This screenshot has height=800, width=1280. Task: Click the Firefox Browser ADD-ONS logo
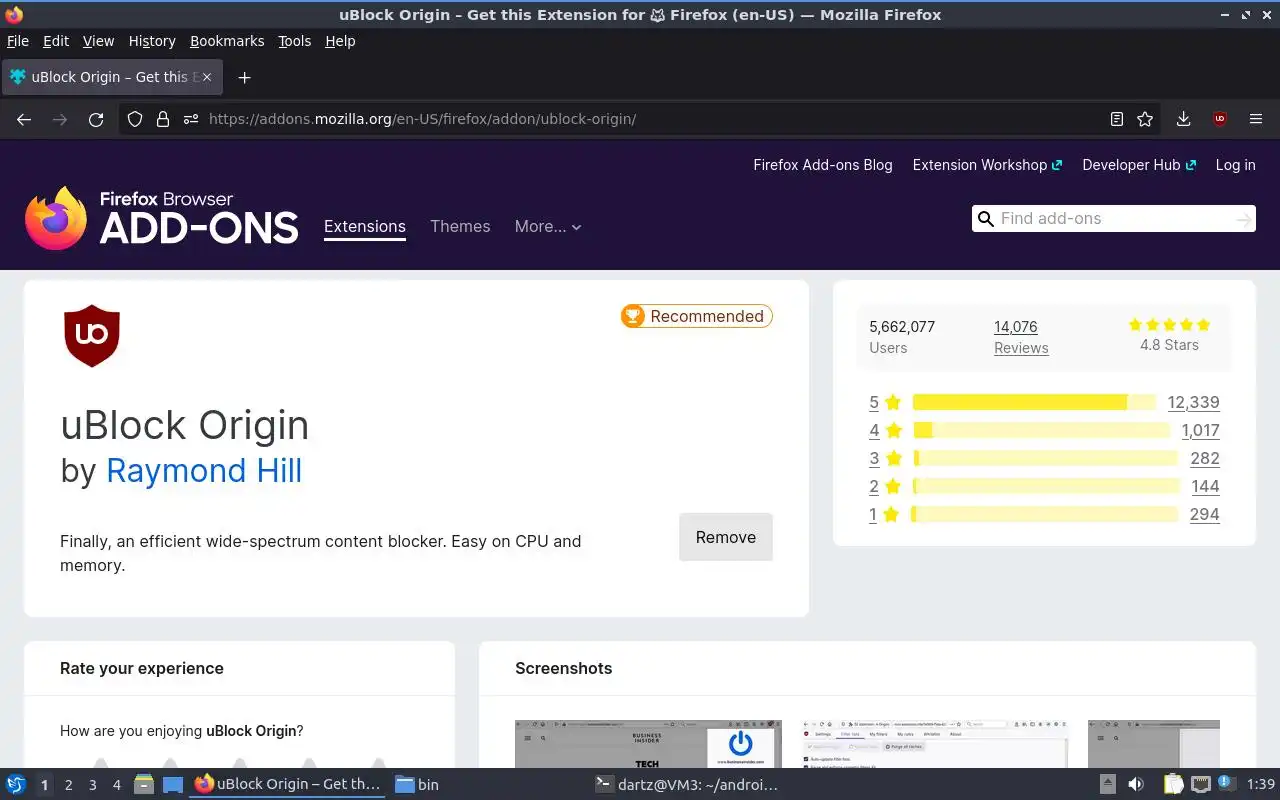tap(162, 218)
